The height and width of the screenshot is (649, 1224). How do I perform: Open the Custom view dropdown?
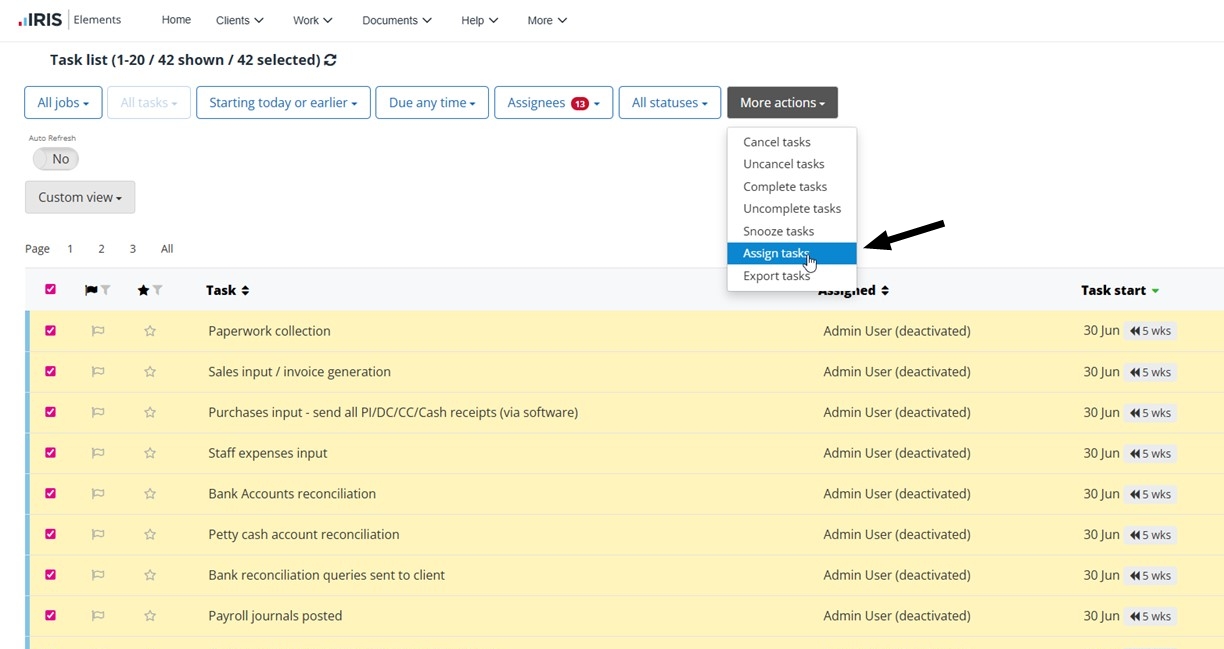[x=79, y=197]
